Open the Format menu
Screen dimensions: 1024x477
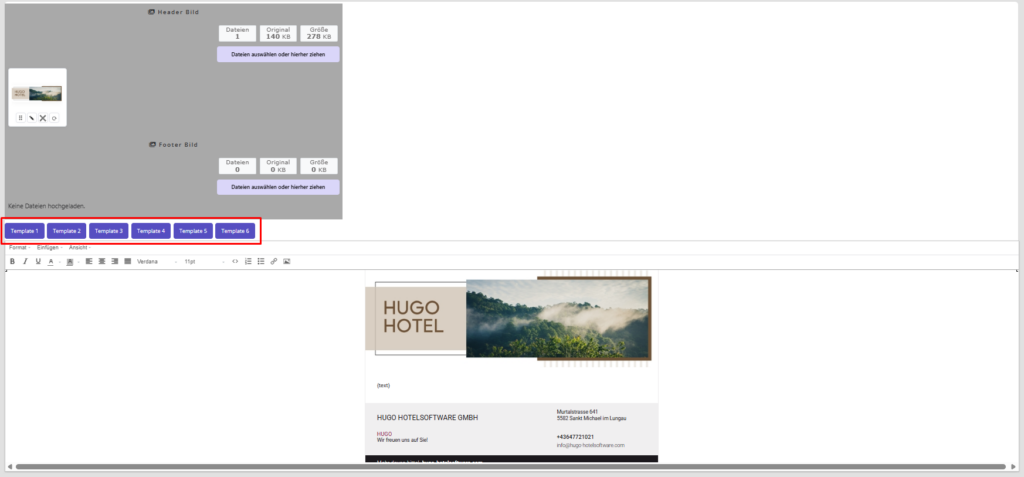18,247
